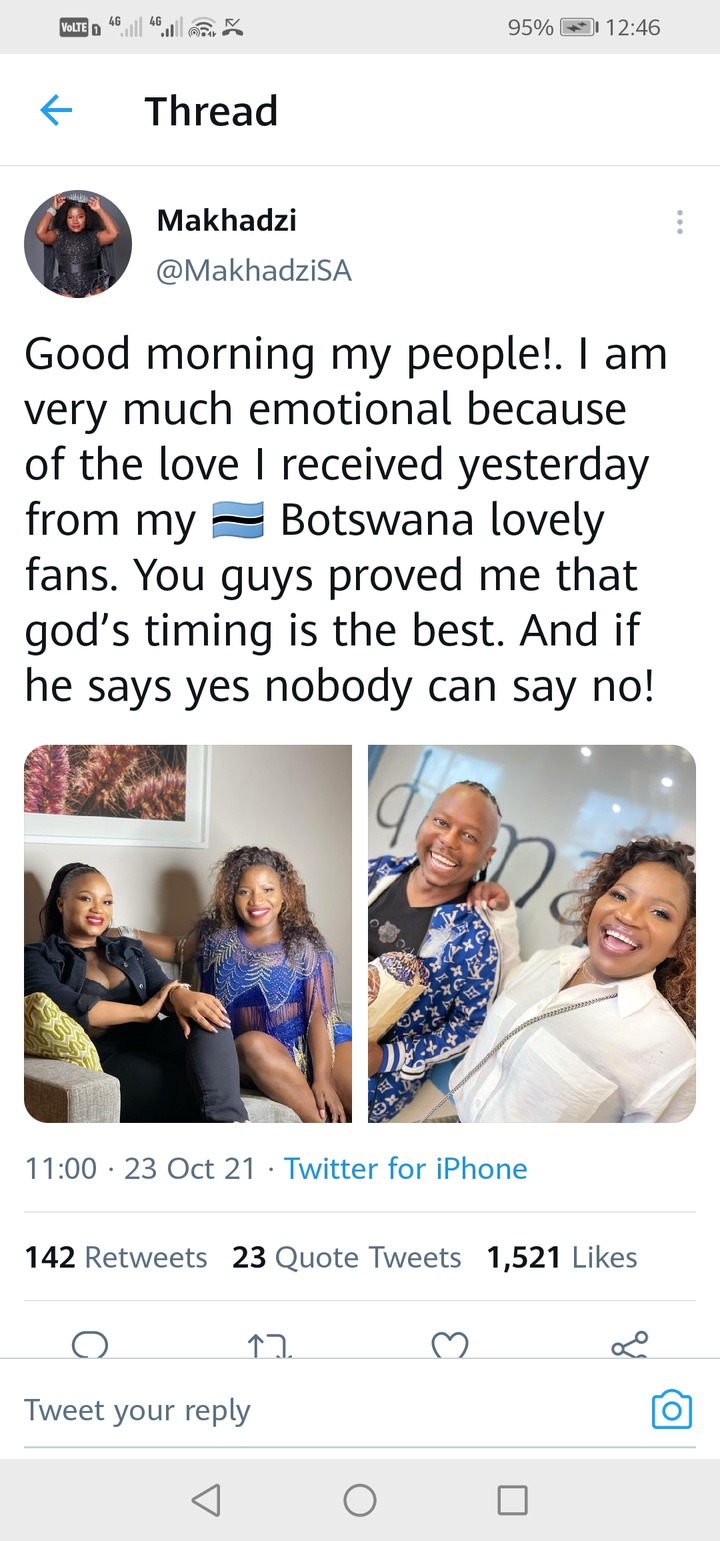Open the three-dot tweet options menu
Image resolution: width=720 pixels, height=1541 pixels.
click(679, 222)
